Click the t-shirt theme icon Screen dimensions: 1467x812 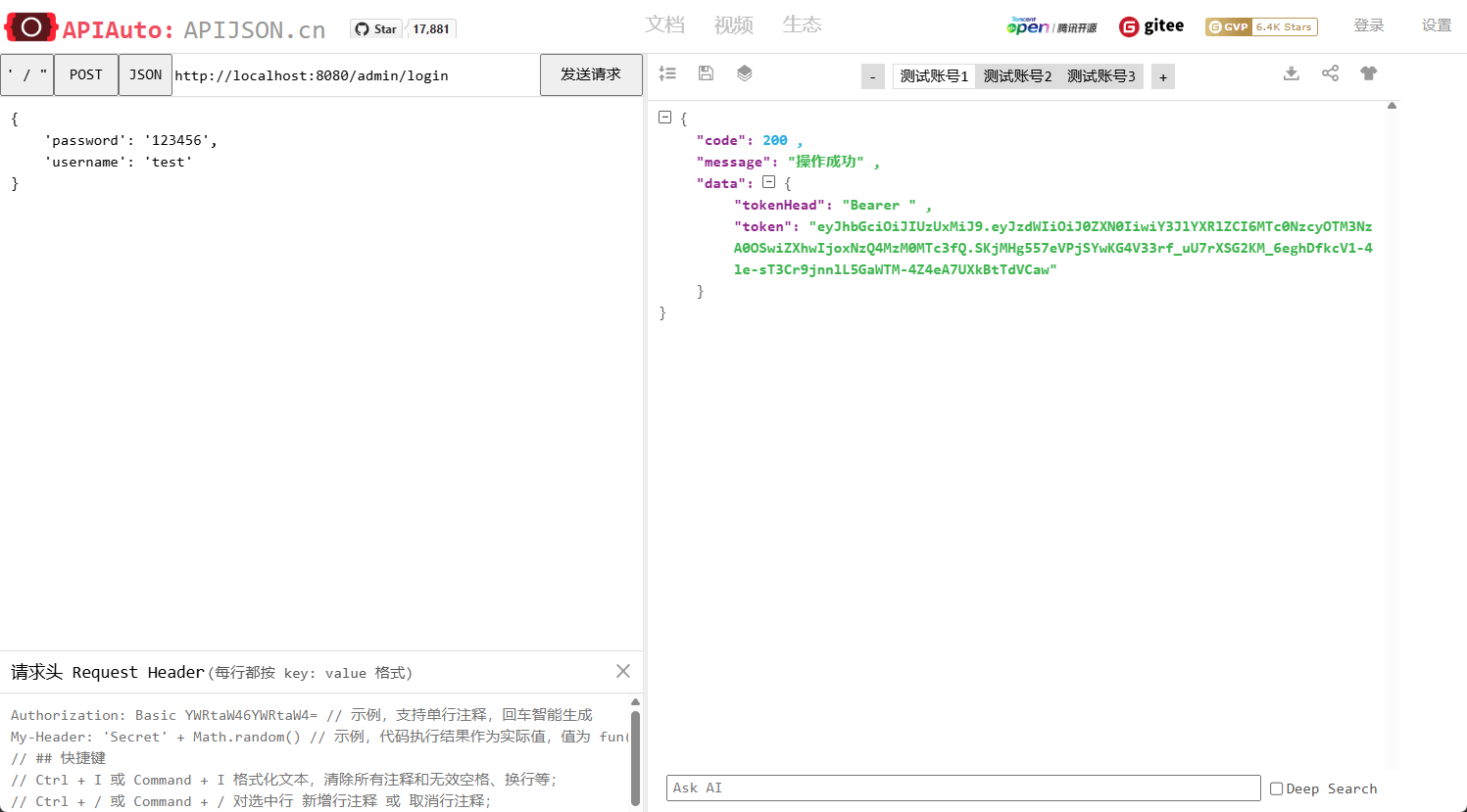pos(1369,73)
